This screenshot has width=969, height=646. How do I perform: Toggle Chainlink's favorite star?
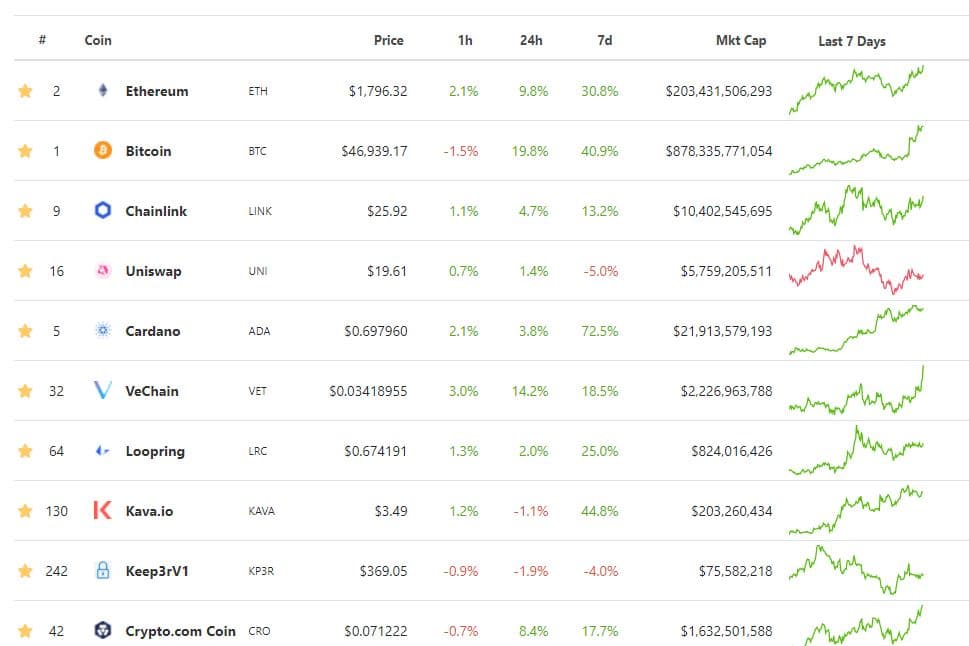[x=25, y=211]
